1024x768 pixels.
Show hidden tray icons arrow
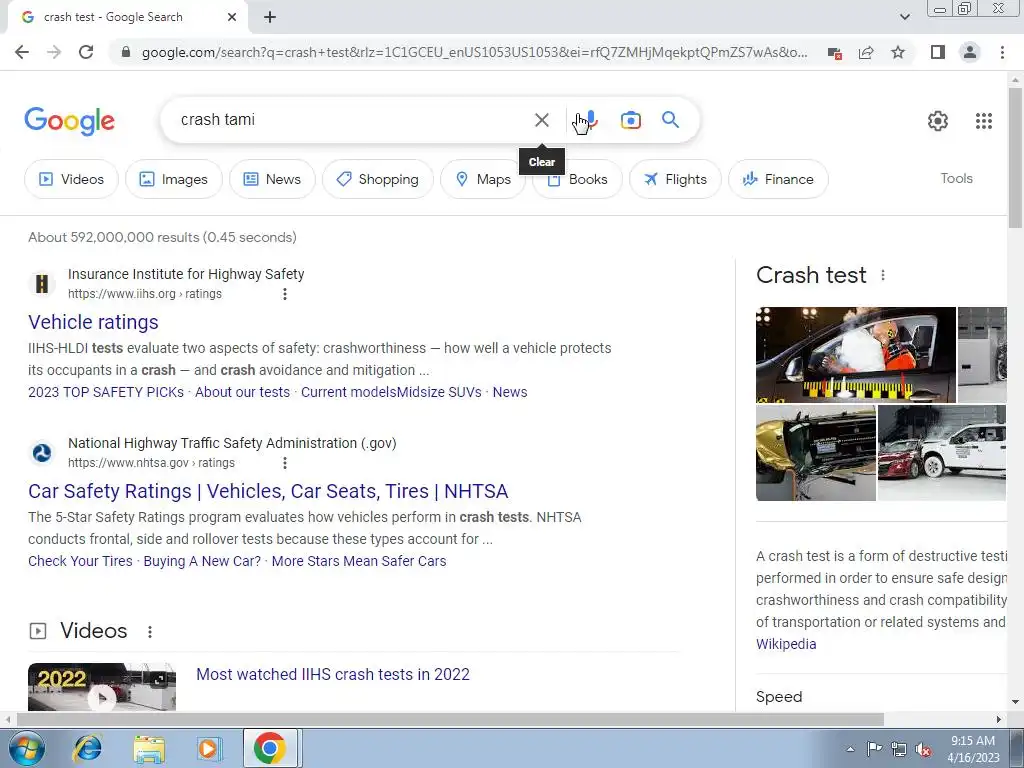850,749
